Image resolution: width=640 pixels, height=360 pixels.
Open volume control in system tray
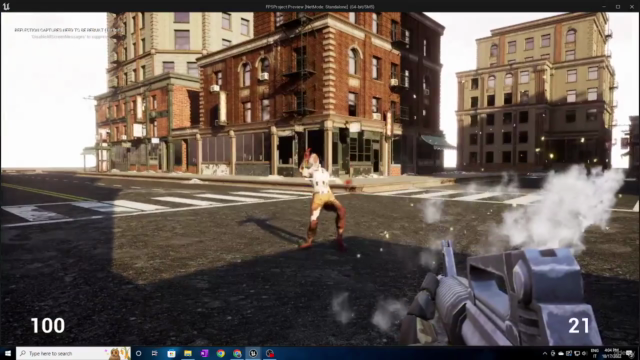point(584,353)
